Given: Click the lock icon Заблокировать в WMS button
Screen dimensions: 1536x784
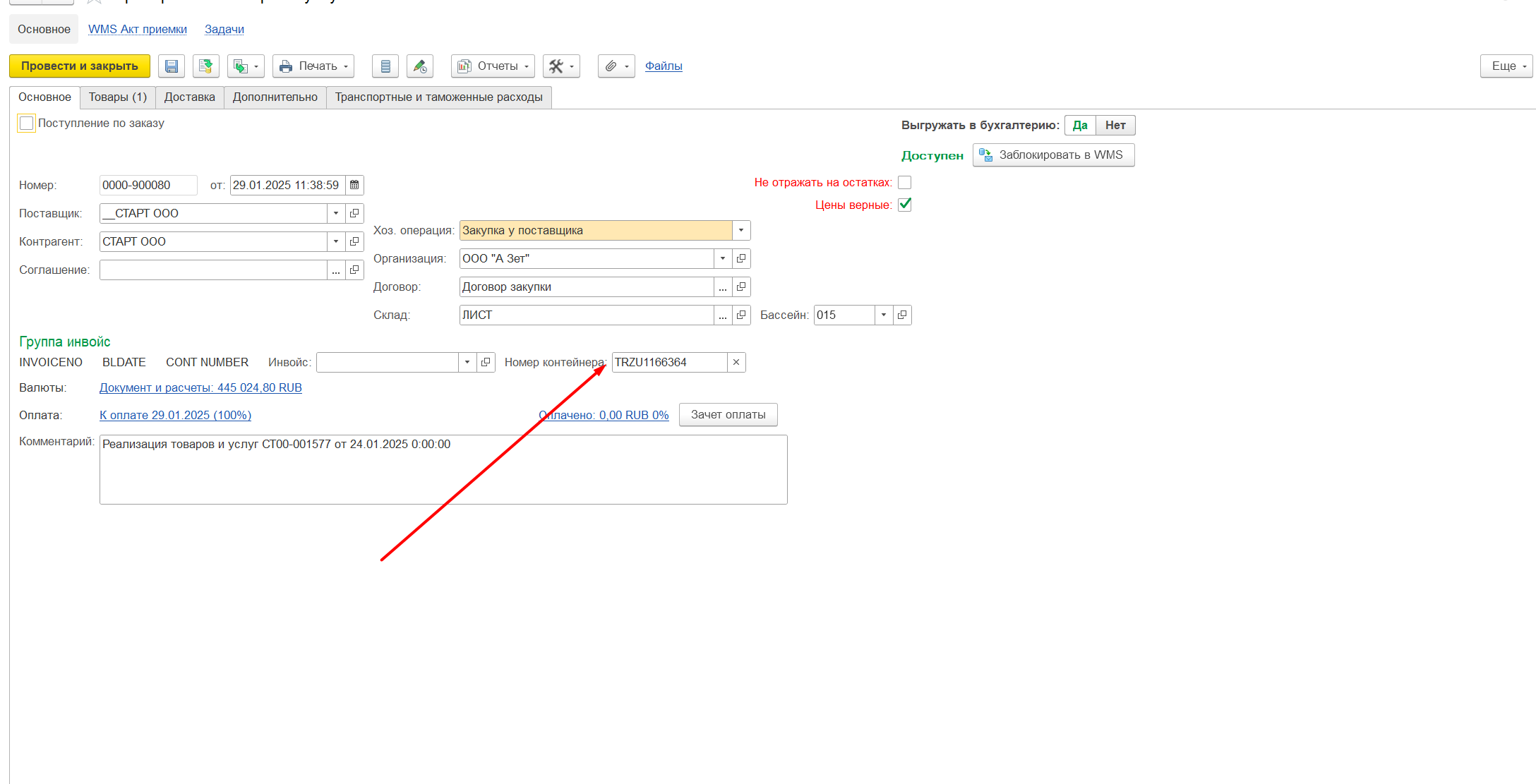Looking at the screenshot, I should coord(1053,155).
